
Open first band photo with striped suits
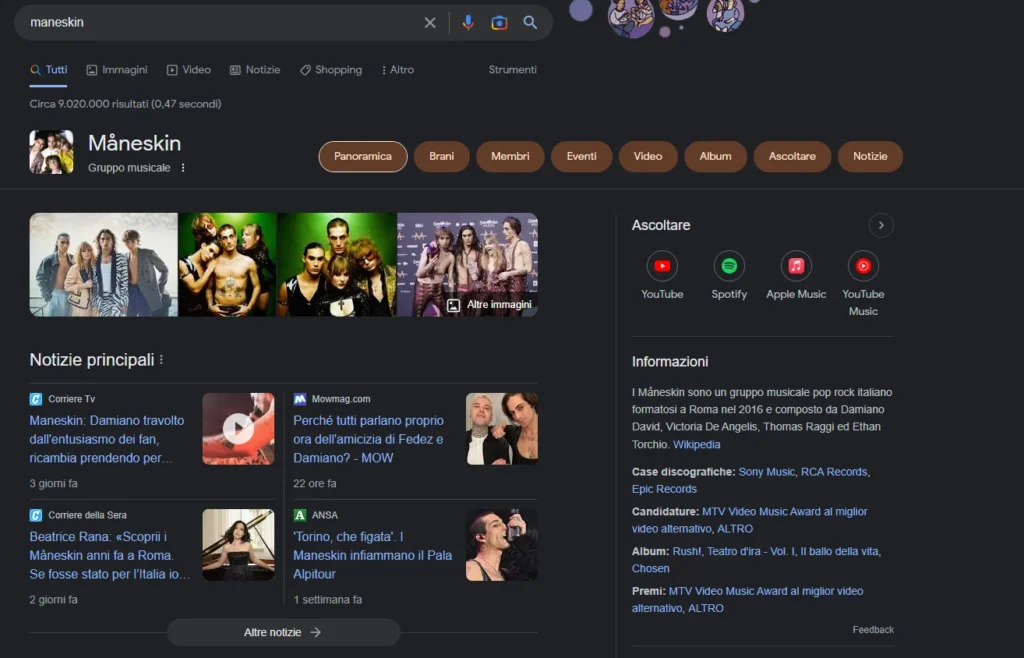(x=103, y=264)
